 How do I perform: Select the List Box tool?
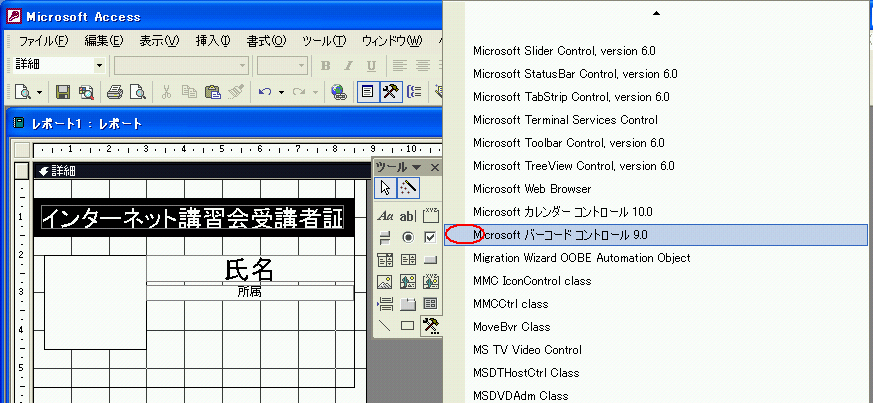408,259
